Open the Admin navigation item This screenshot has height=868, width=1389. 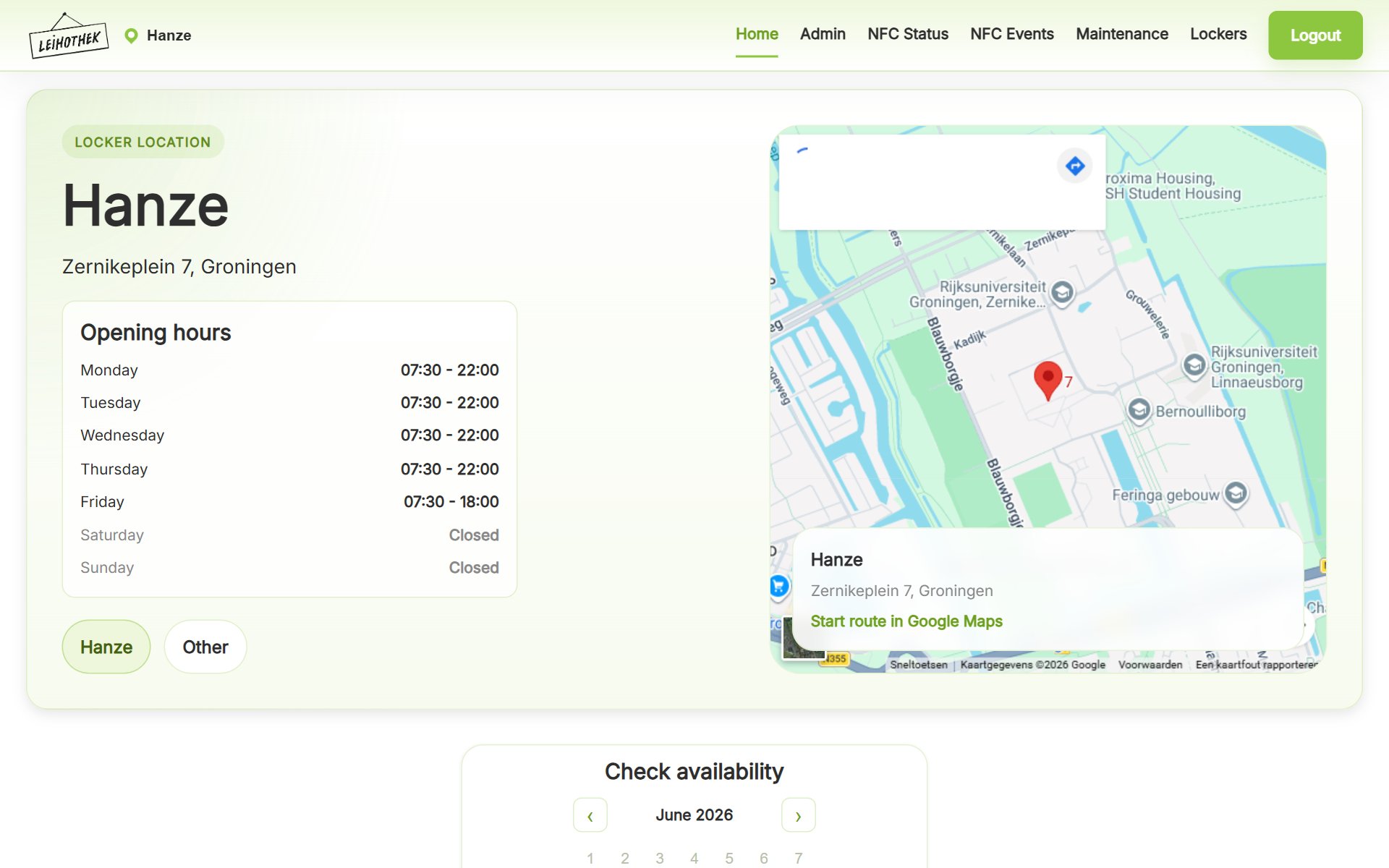pyautogui.click(x=823, y=34)
